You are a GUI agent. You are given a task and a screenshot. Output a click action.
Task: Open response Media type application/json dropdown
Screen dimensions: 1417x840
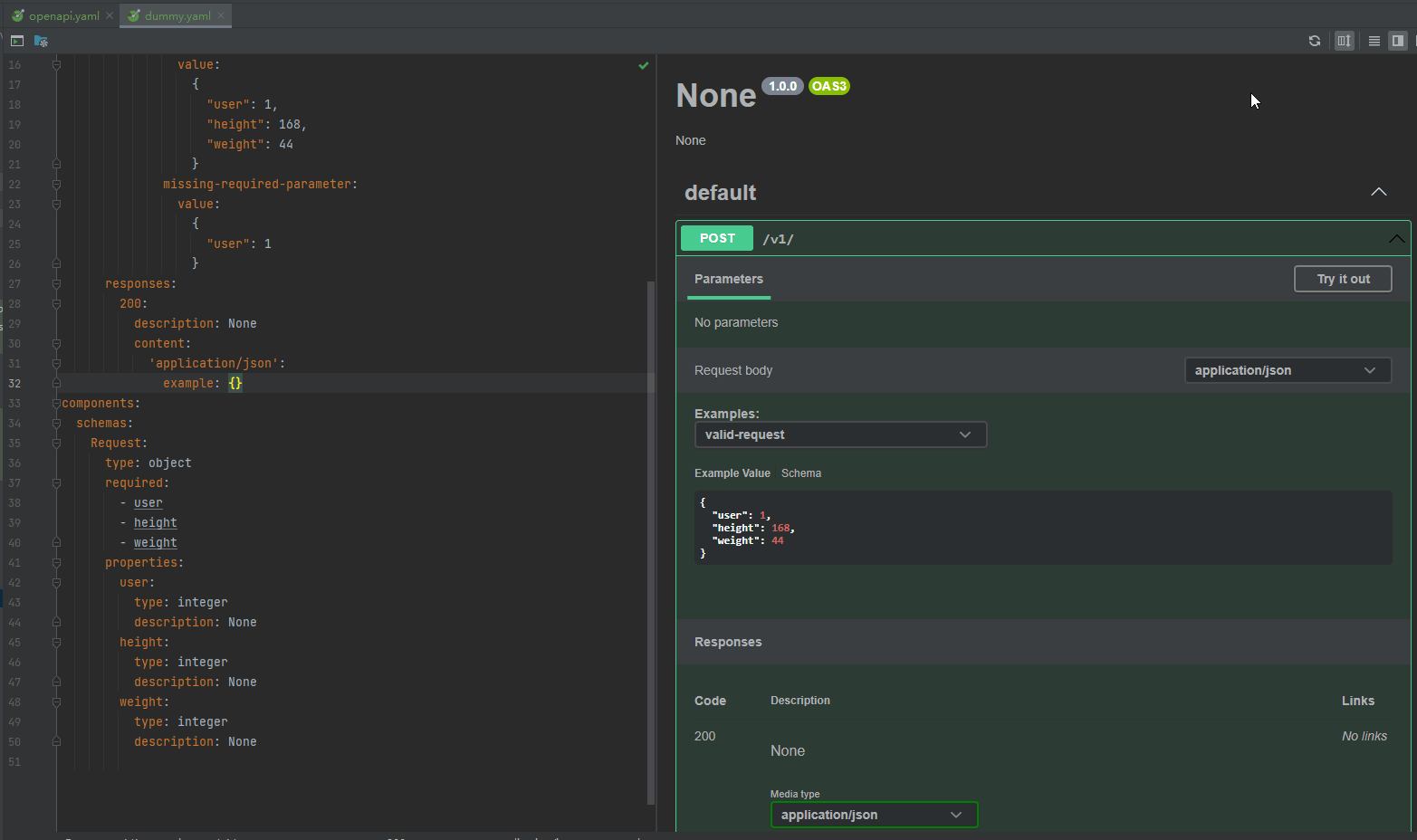click(x=874, y=815)
